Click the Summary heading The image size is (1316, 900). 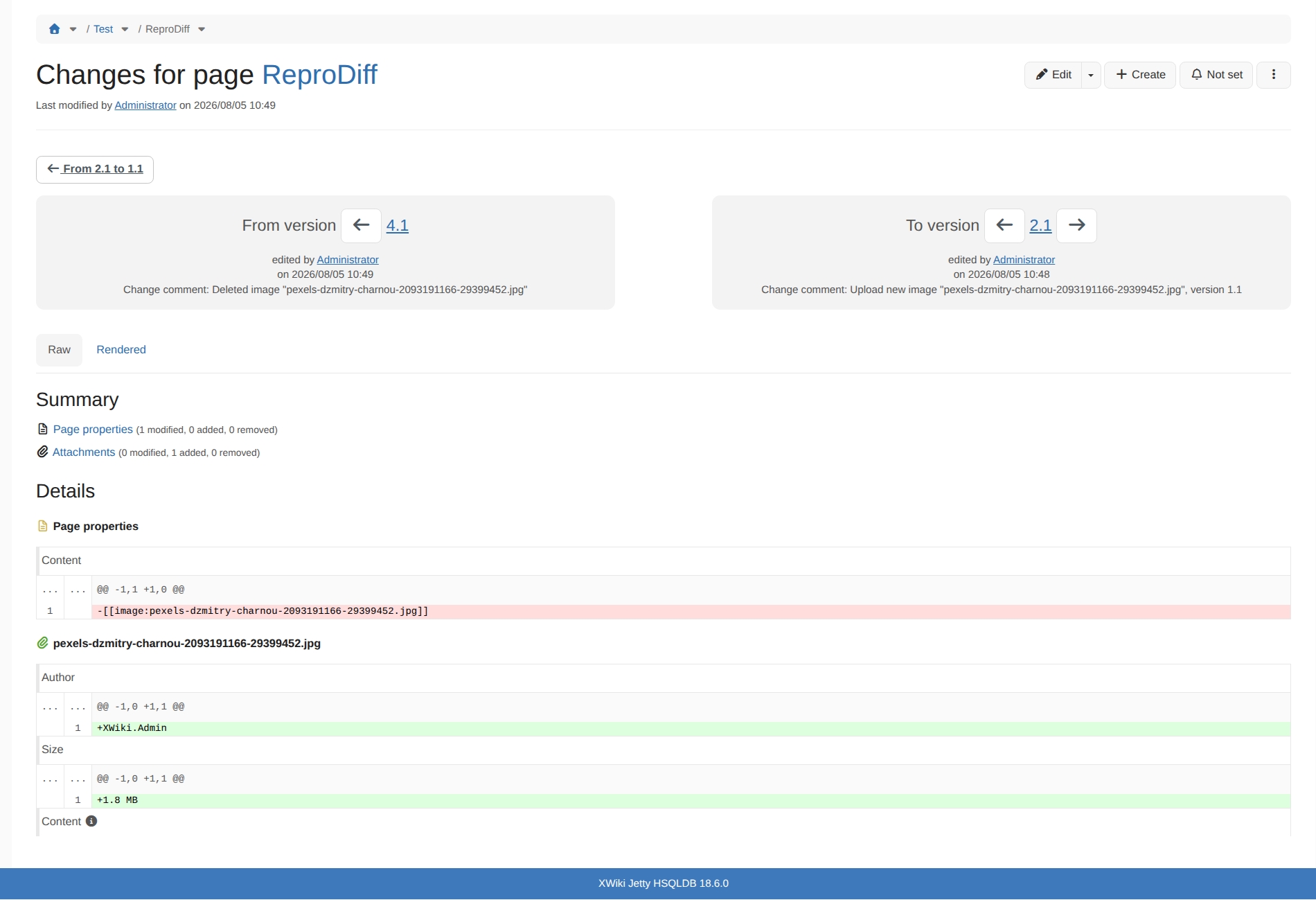point(78,400)
